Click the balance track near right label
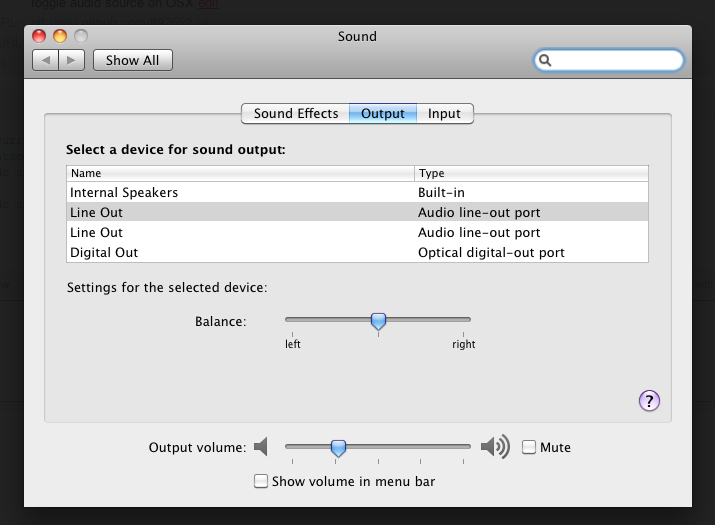 (x=463, y=320)
